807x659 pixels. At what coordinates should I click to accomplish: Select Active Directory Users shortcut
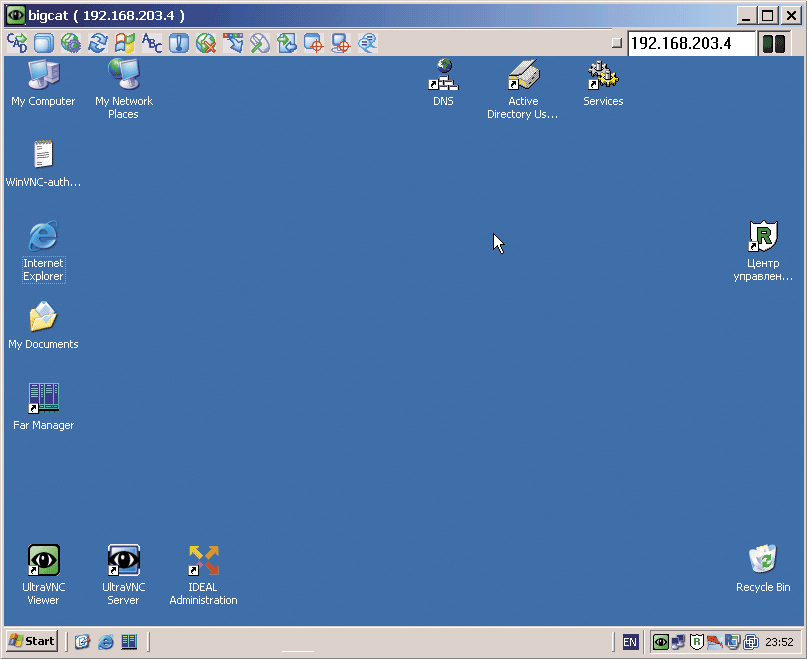[x=523, y=89]
